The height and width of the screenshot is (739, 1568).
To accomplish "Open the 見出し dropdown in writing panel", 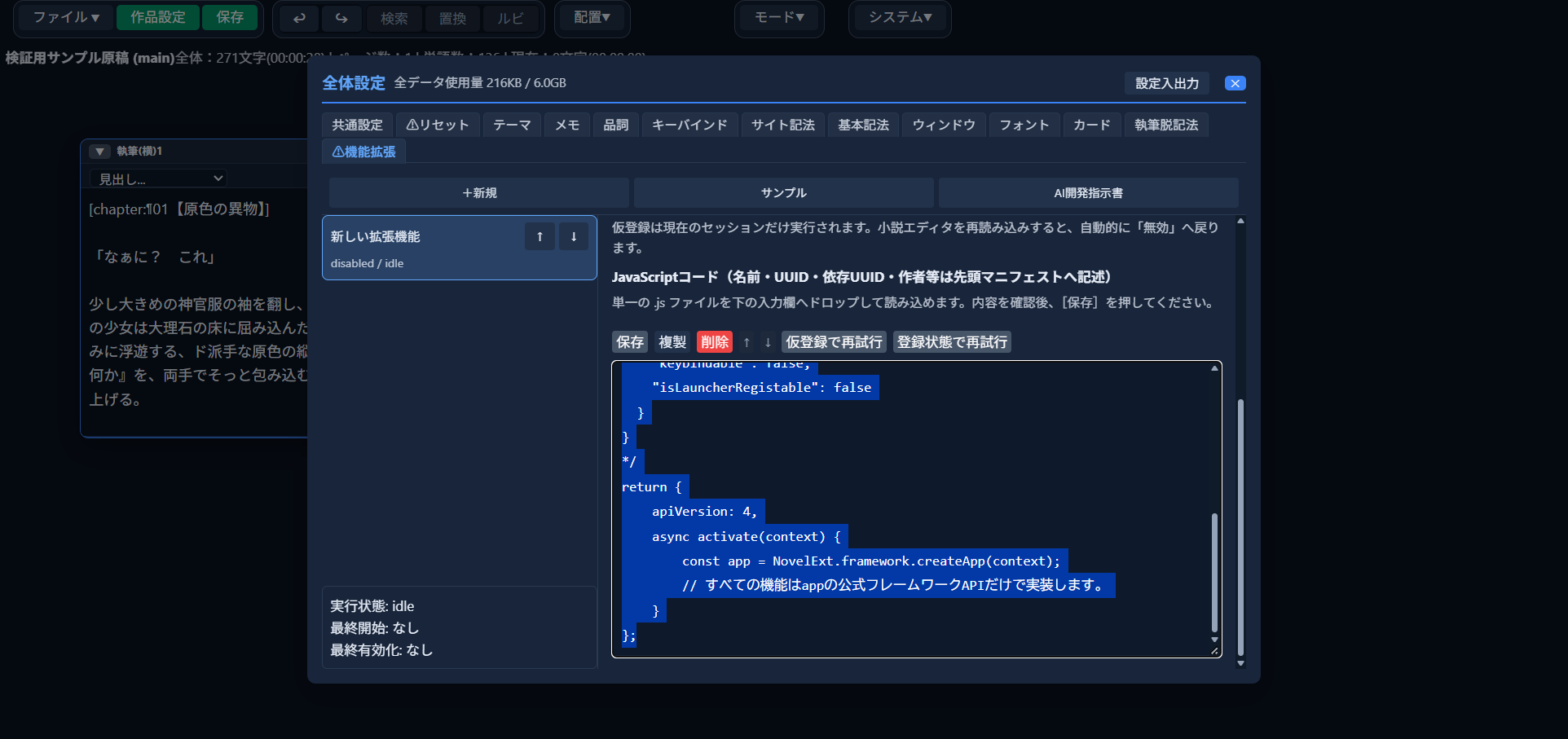I will click(x=158, y=178).
